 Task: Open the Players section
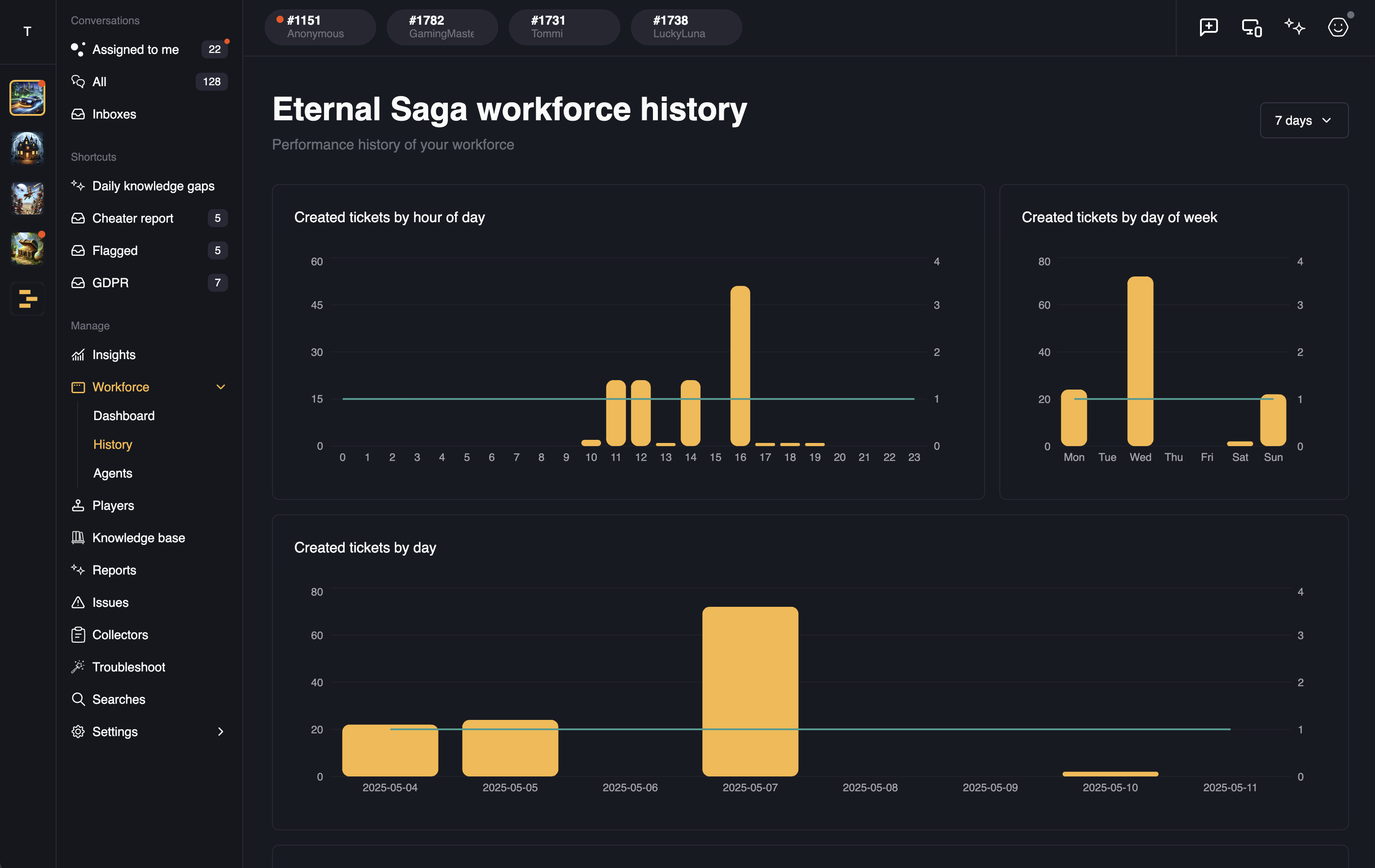point(113,505)
